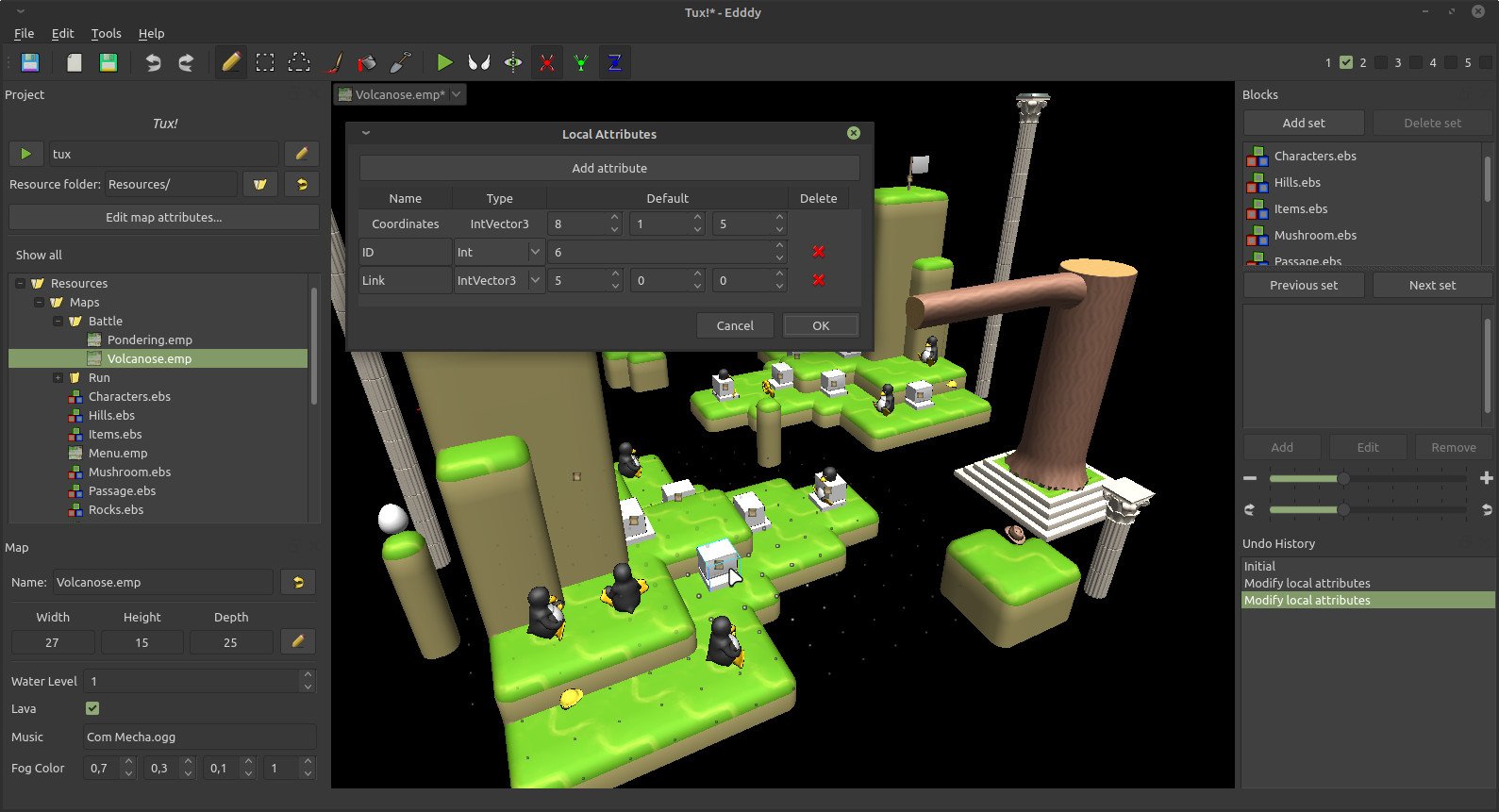Image resolution: width=1499 pixels, height=812 pixels.
Task: Select the Pencil draw tool
Action: [231, 62]
